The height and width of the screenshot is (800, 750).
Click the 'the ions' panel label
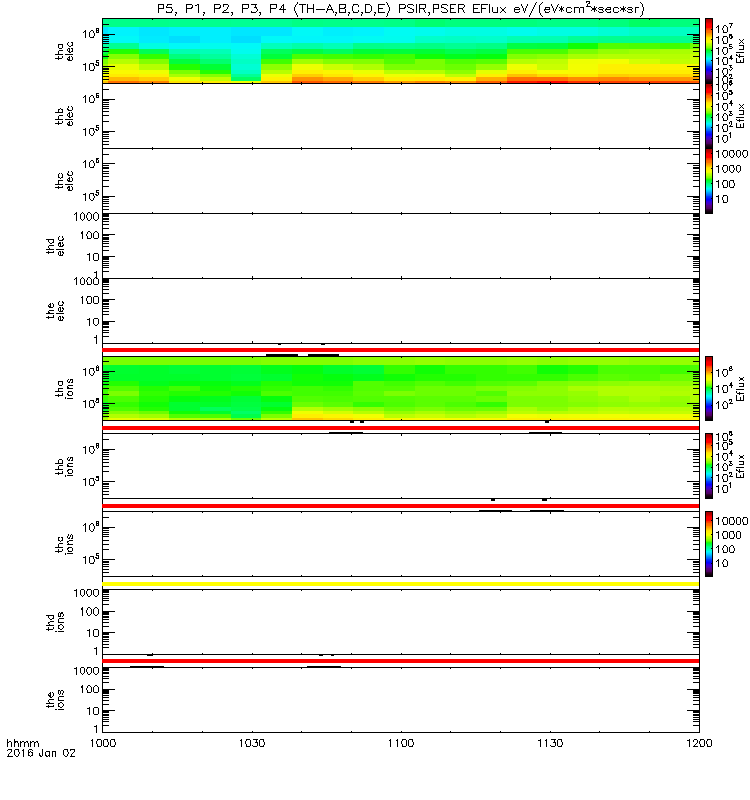[x=56, y=700]
